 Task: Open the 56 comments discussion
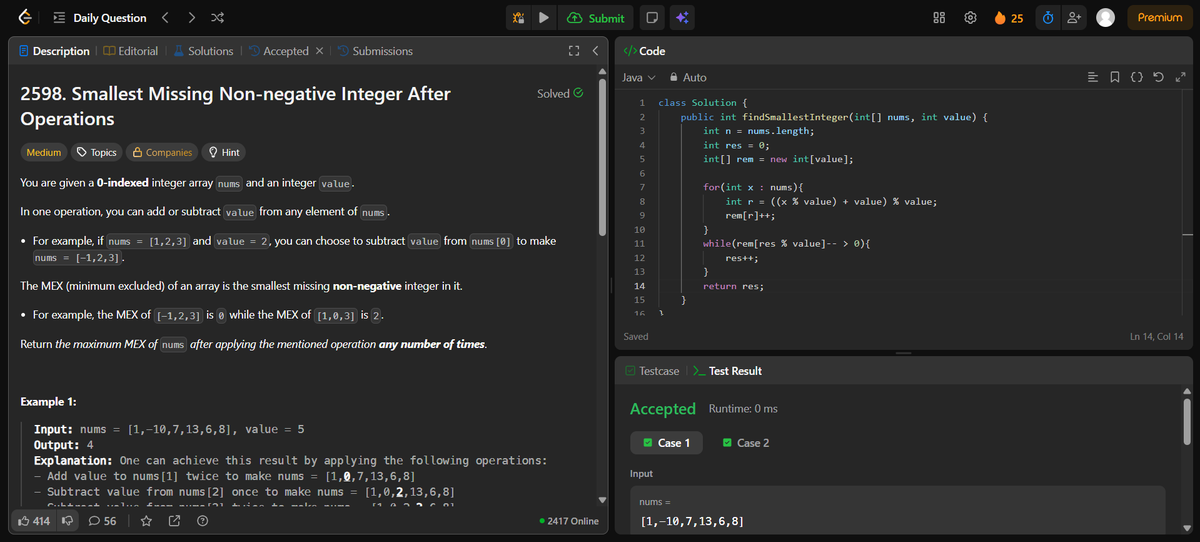[x=103, y=521]
